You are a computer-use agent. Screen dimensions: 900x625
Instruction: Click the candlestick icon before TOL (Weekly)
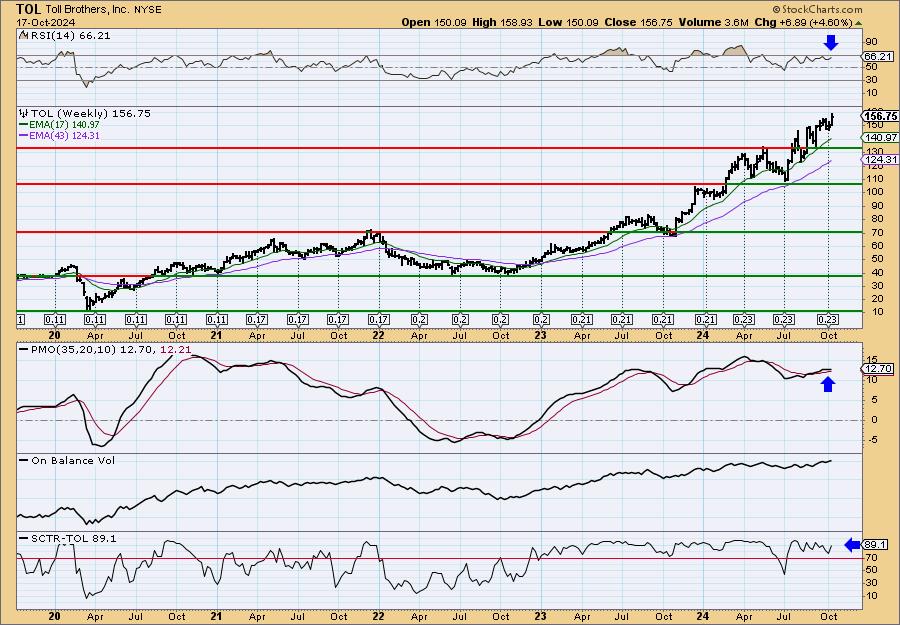pos(24,114)
